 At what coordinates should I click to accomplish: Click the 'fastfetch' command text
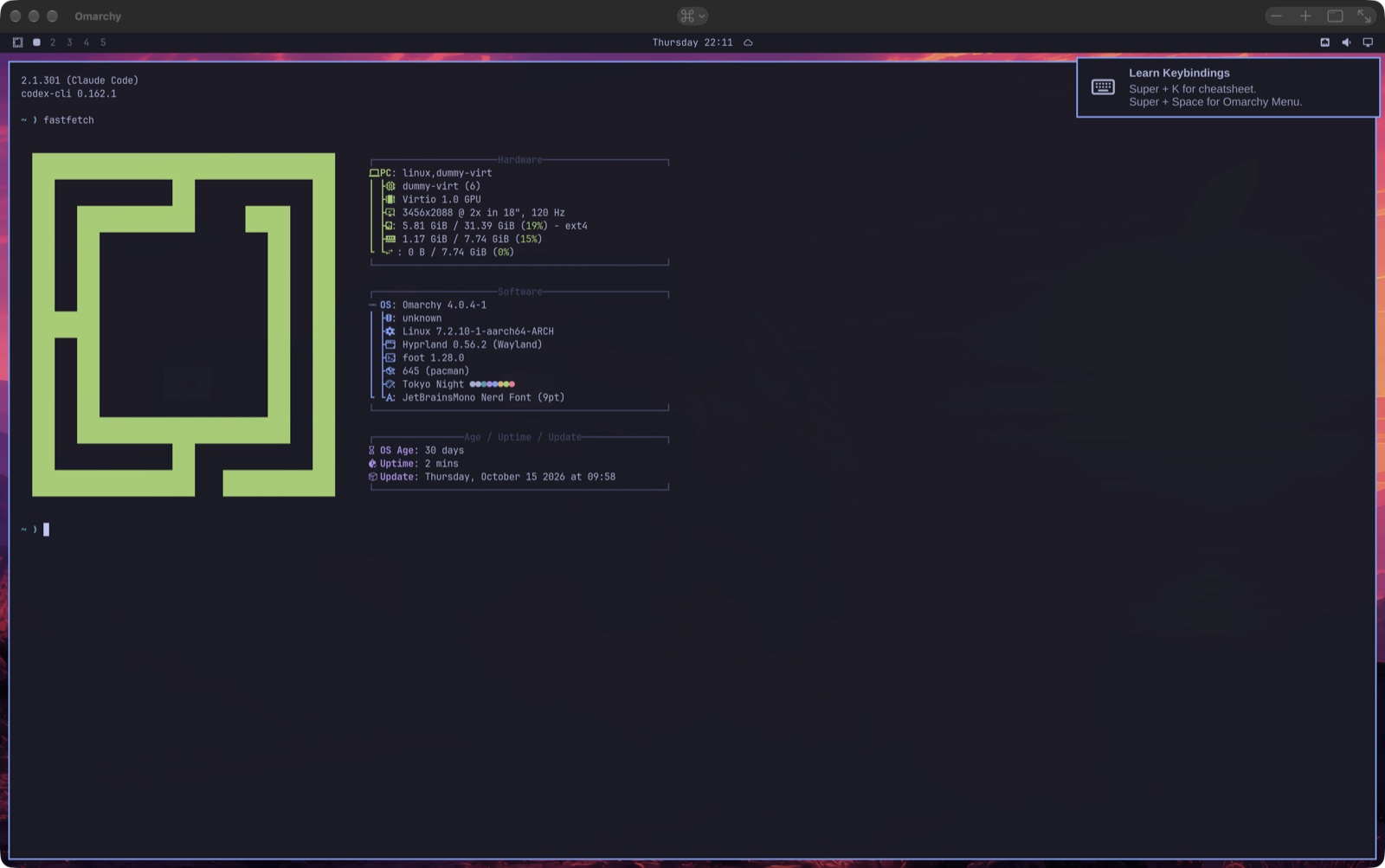coord(68,120)
